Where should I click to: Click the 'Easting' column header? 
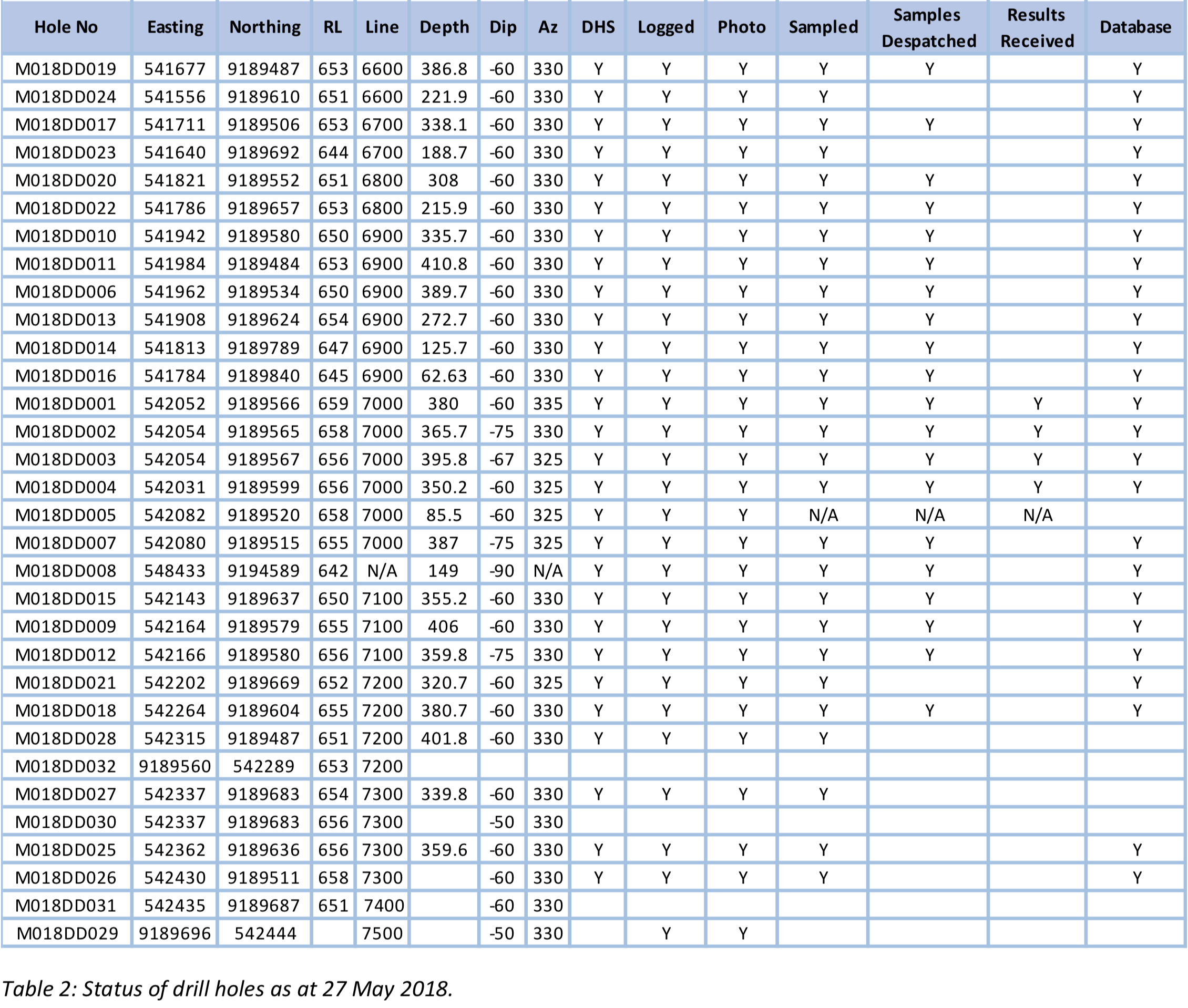[175, 27]
